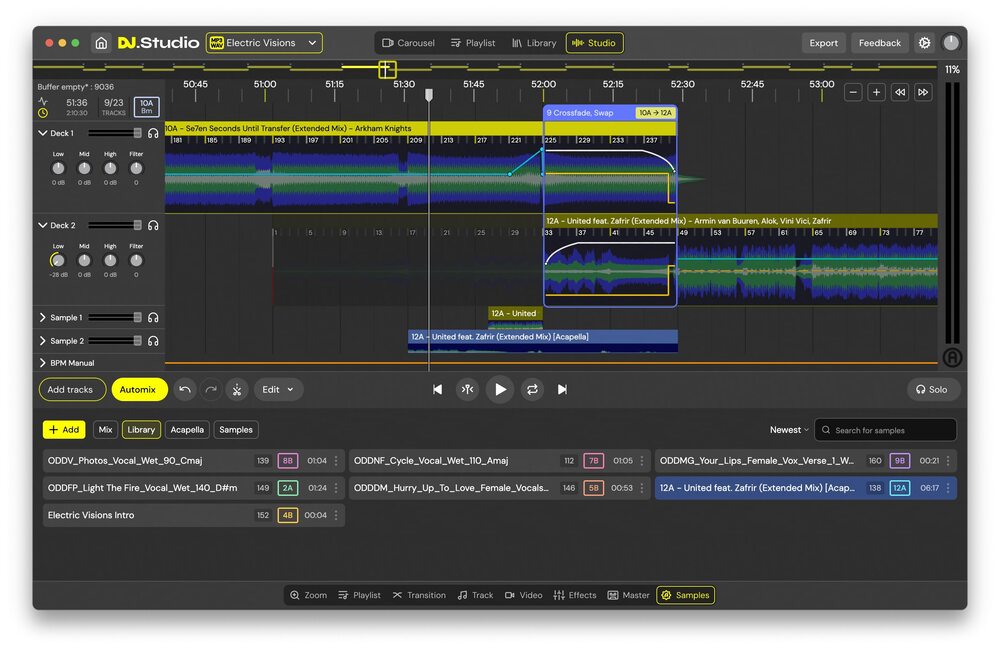Click the Automix button
The width and height of the screenshot is (1000, 649).
point(139,389)
